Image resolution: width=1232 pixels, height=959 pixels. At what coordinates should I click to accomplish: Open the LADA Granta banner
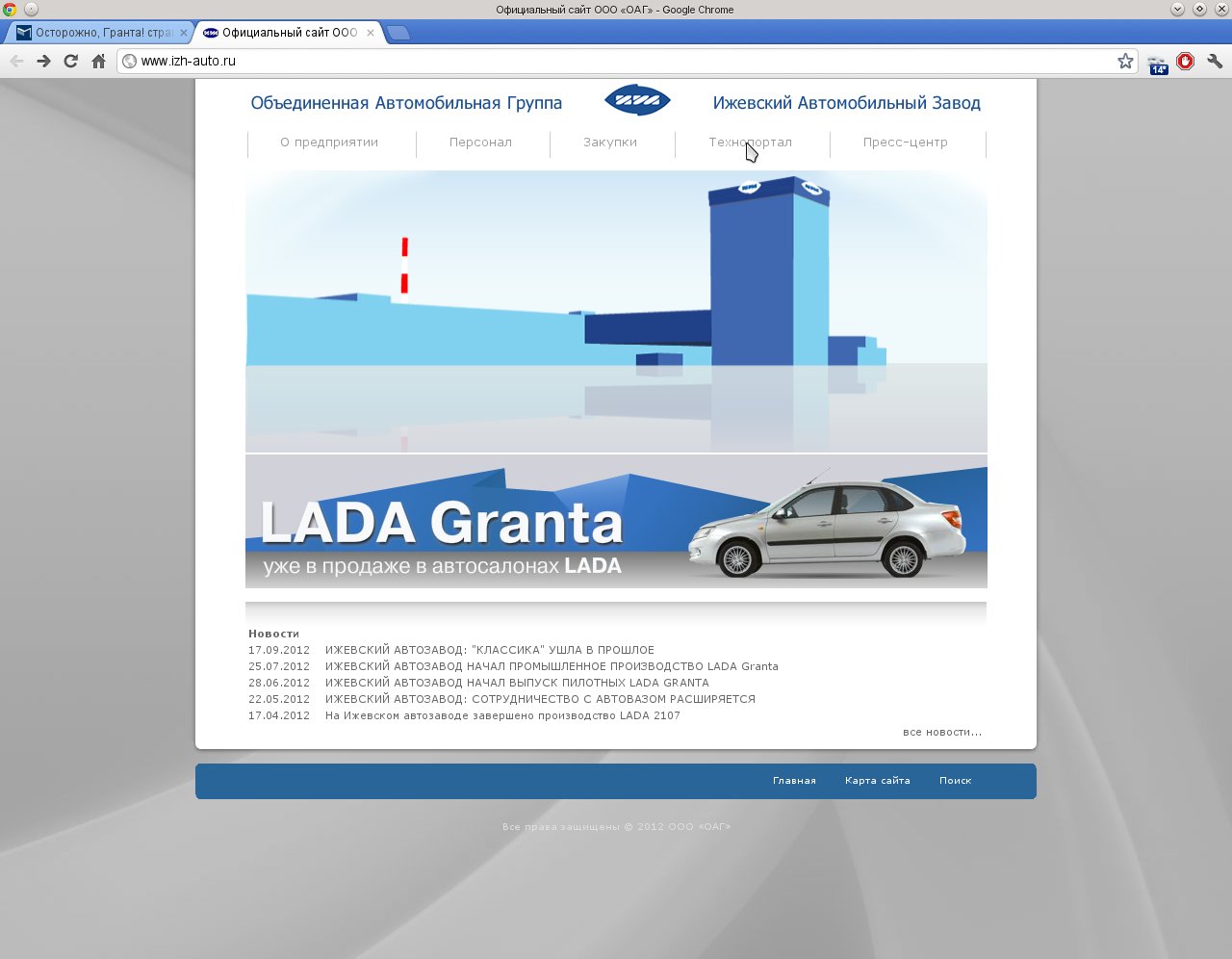616,521
